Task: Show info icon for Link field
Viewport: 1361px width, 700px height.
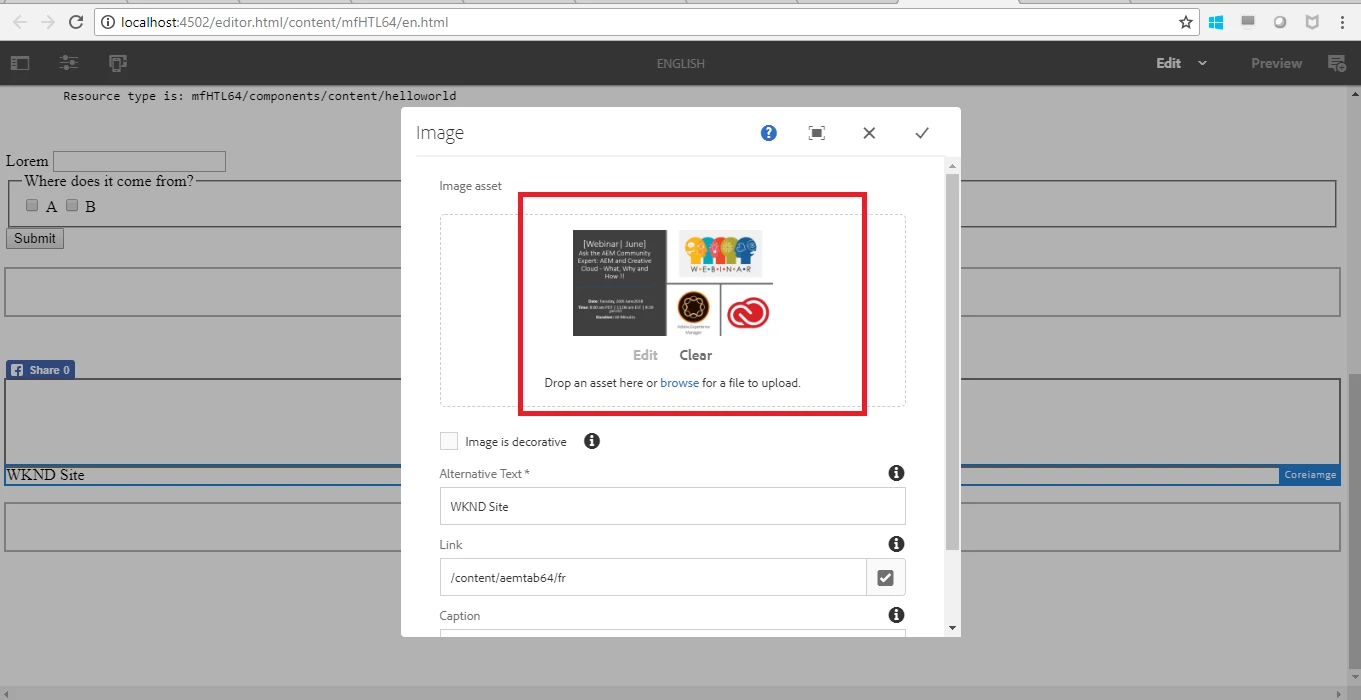Action: pos(896,544)
